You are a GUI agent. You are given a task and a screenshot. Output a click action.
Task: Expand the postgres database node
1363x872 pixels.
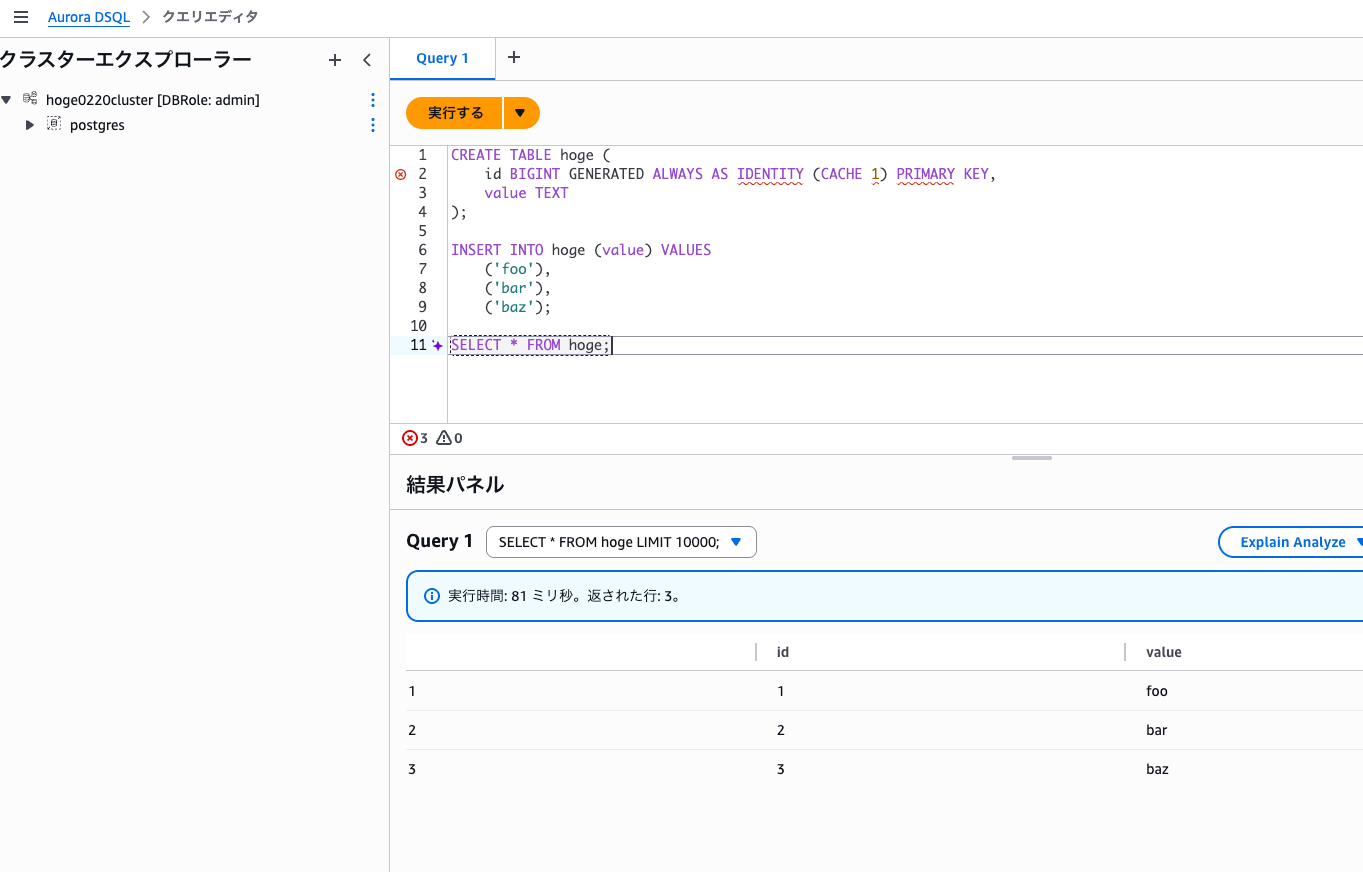30,125
